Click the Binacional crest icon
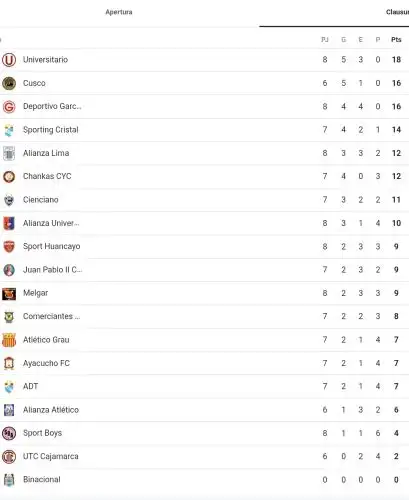The image size is (409, 500). coord(9,480)
